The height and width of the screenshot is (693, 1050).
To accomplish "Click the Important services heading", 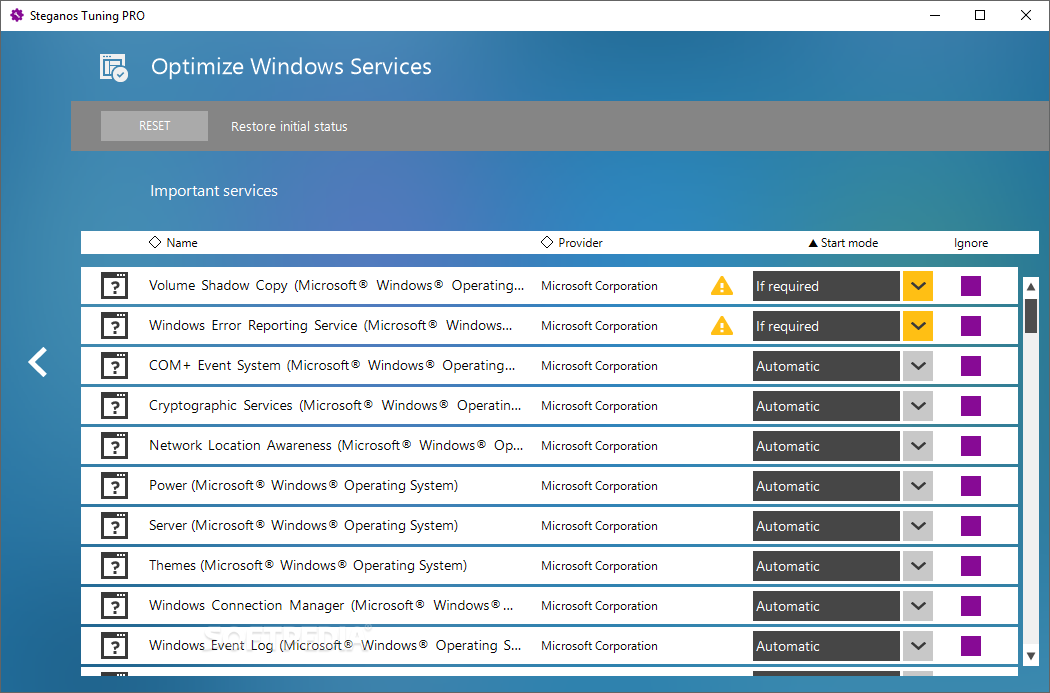I will tap(214, 191).
